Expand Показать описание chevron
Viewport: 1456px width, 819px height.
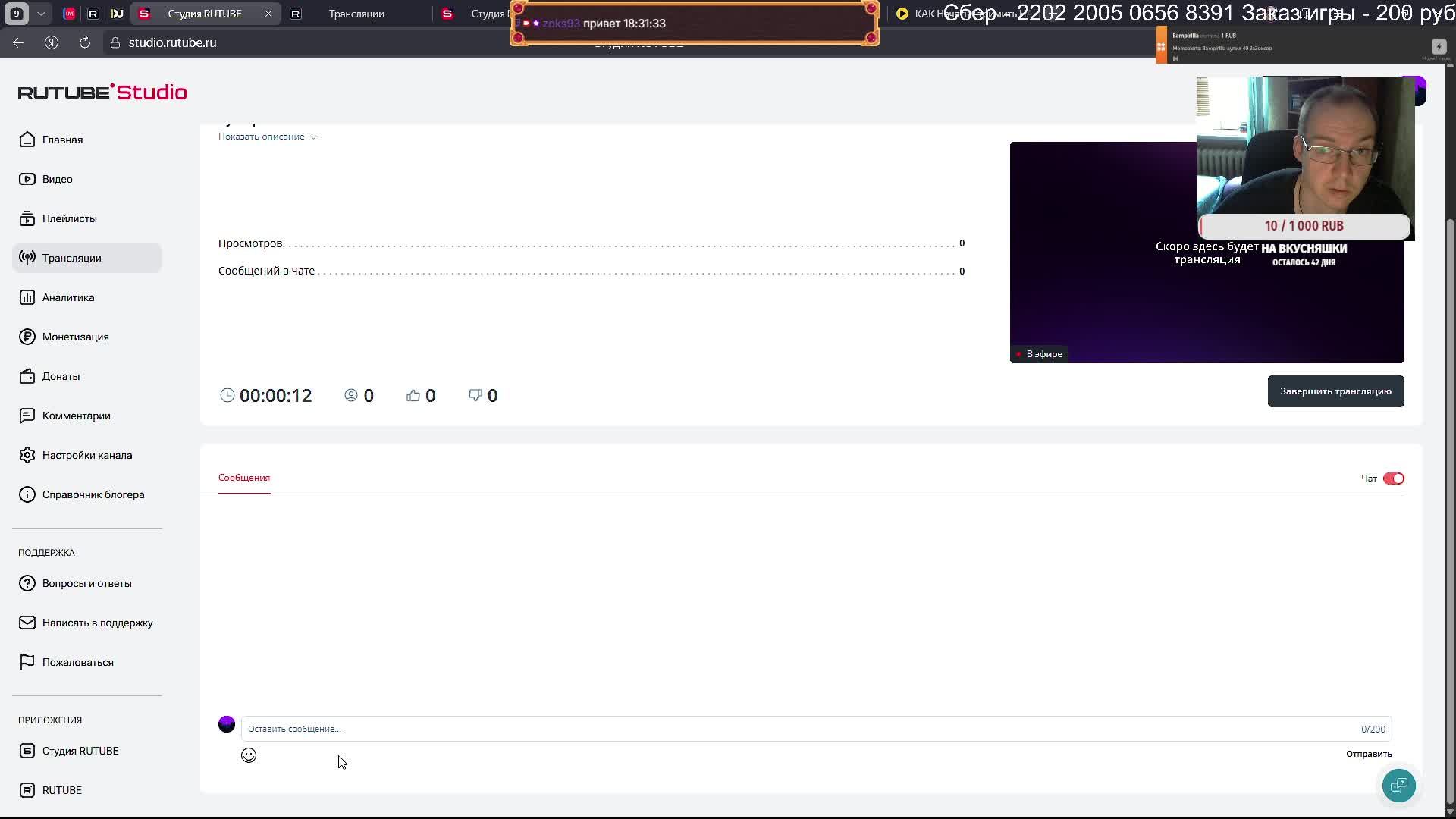pyautogui.click(x=313, y=137)
